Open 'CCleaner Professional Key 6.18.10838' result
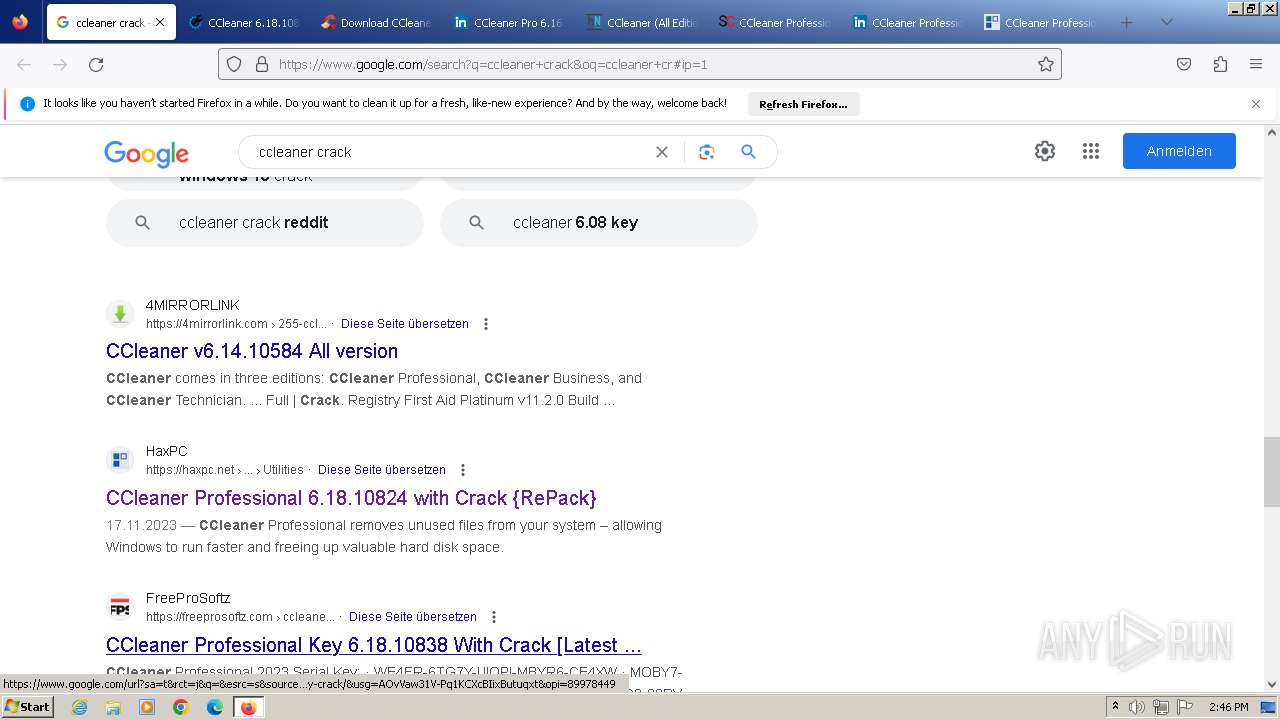This screenshot has width=1280, height=720. coord(374,645)
